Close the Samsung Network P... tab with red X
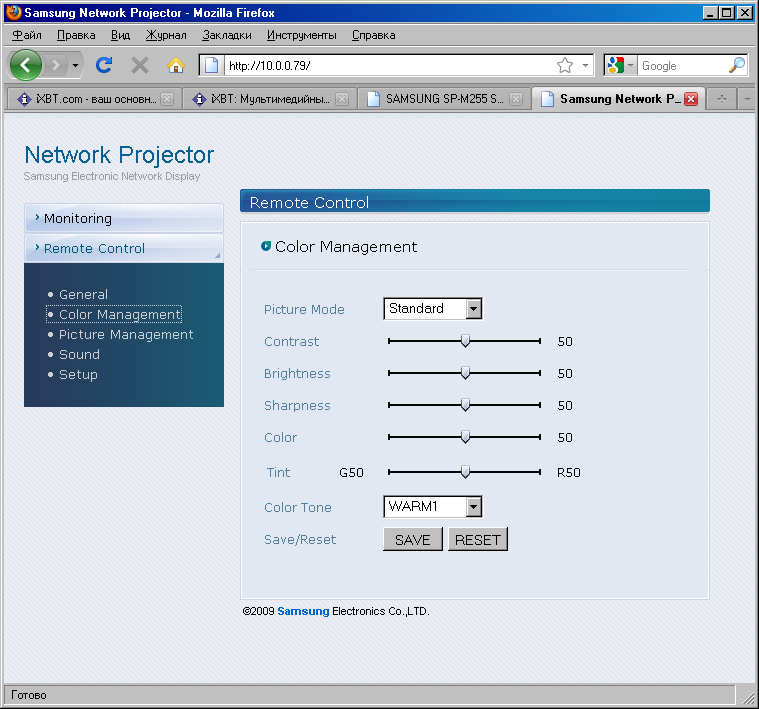 click(691, 99)
